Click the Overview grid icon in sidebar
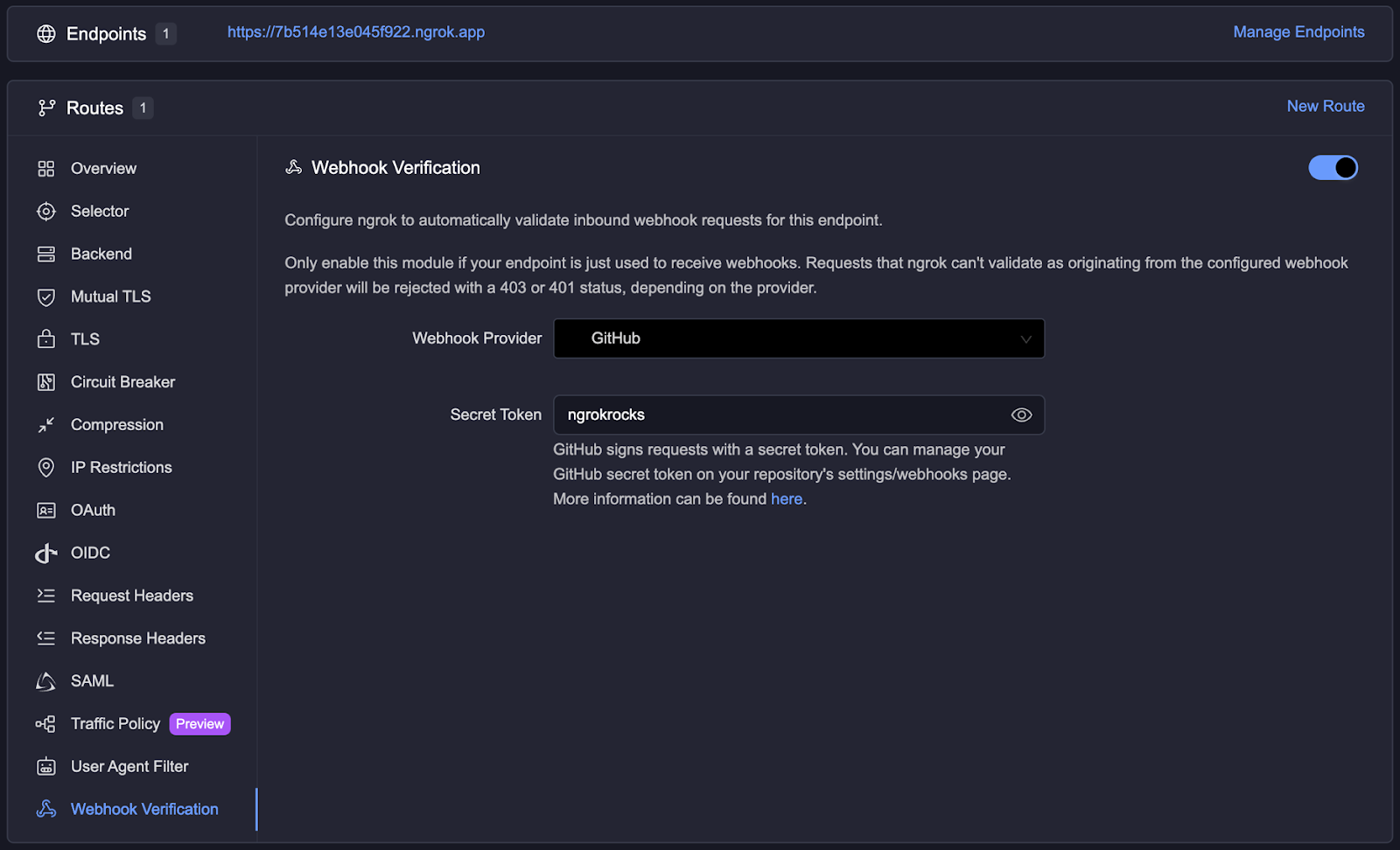The width and height of the screenshot is (1400, 850). coord(46,169)
